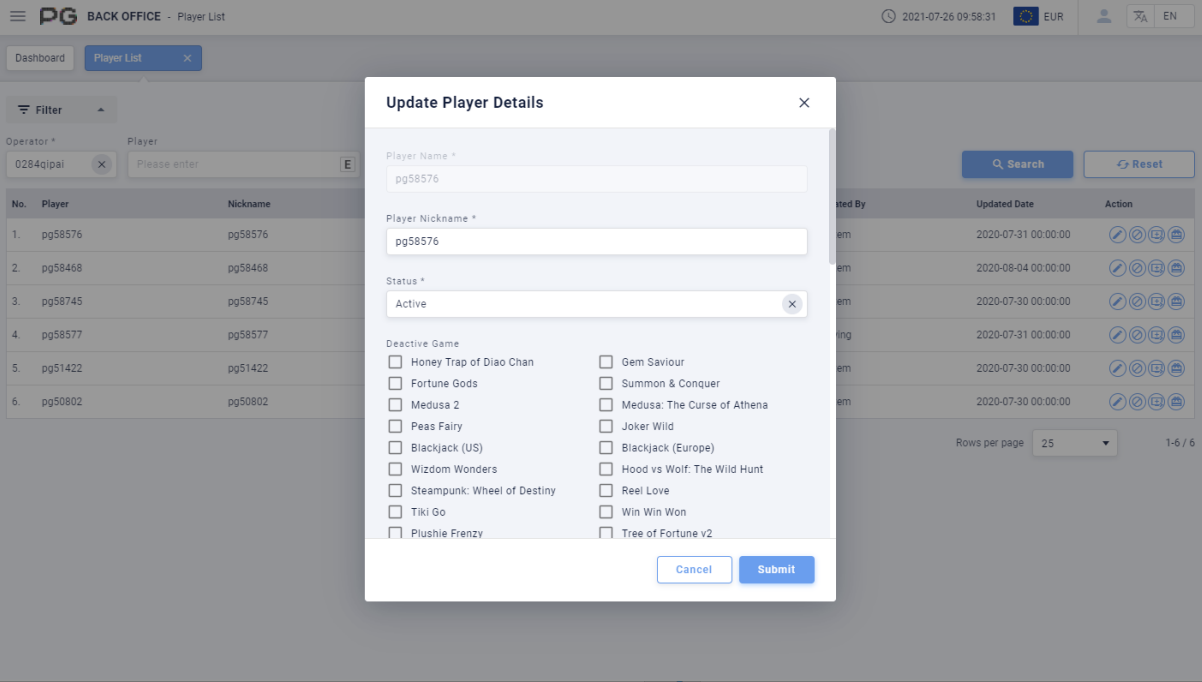
Task: Close the Player List tab
Action: click(187, 58)
